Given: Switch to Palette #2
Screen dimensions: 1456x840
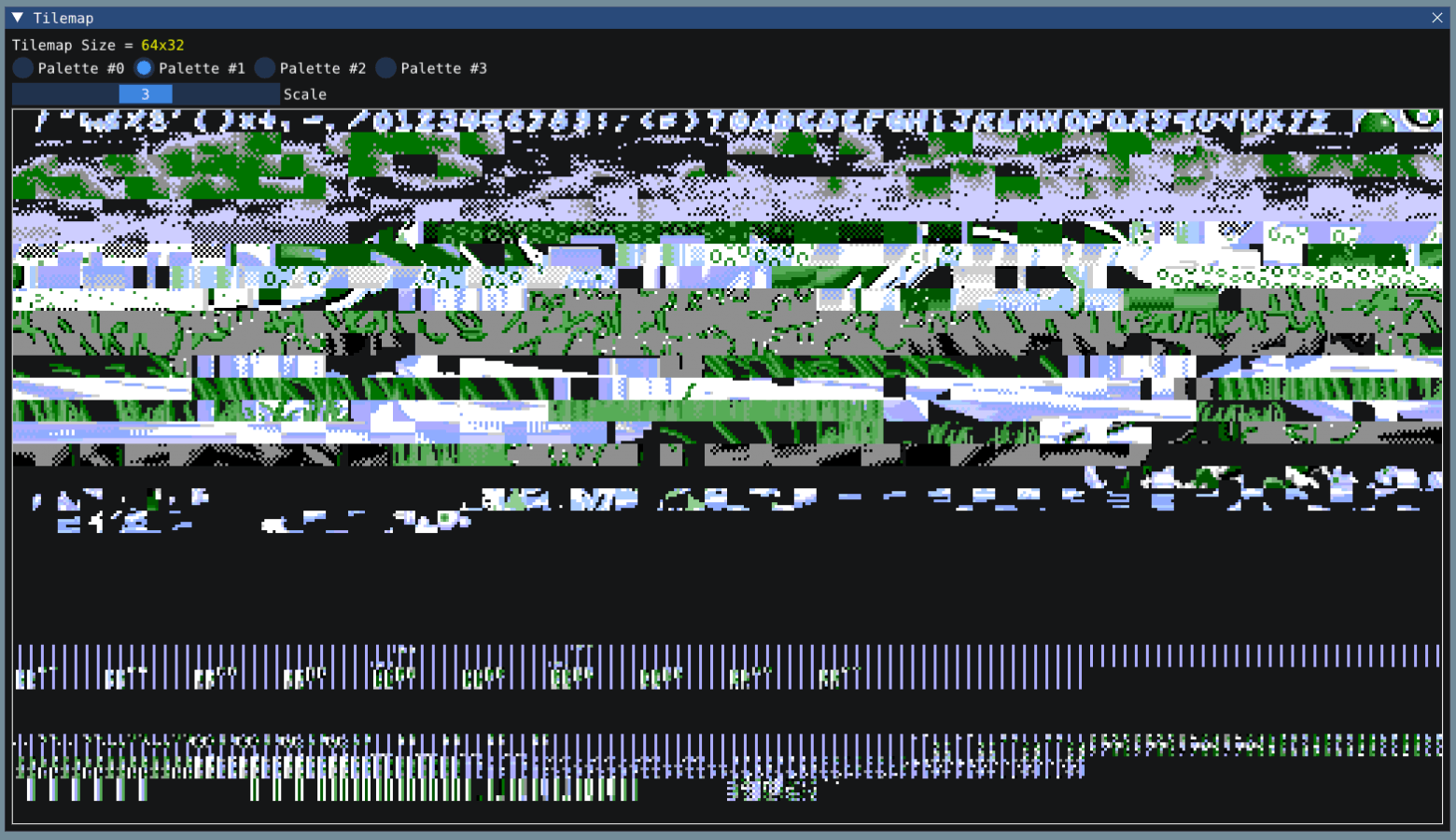Looking at the screenshot, I should 264,67.
